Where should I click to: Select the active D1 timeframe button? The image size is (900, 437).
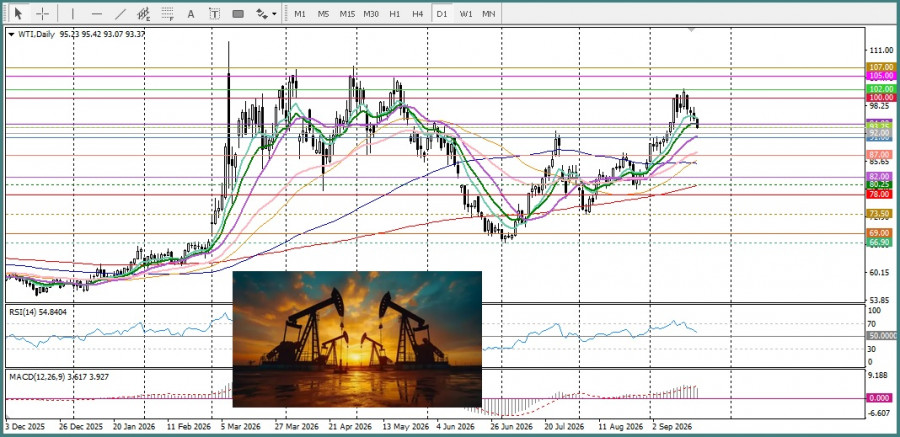pyautogui.click(x=441, y=13)
